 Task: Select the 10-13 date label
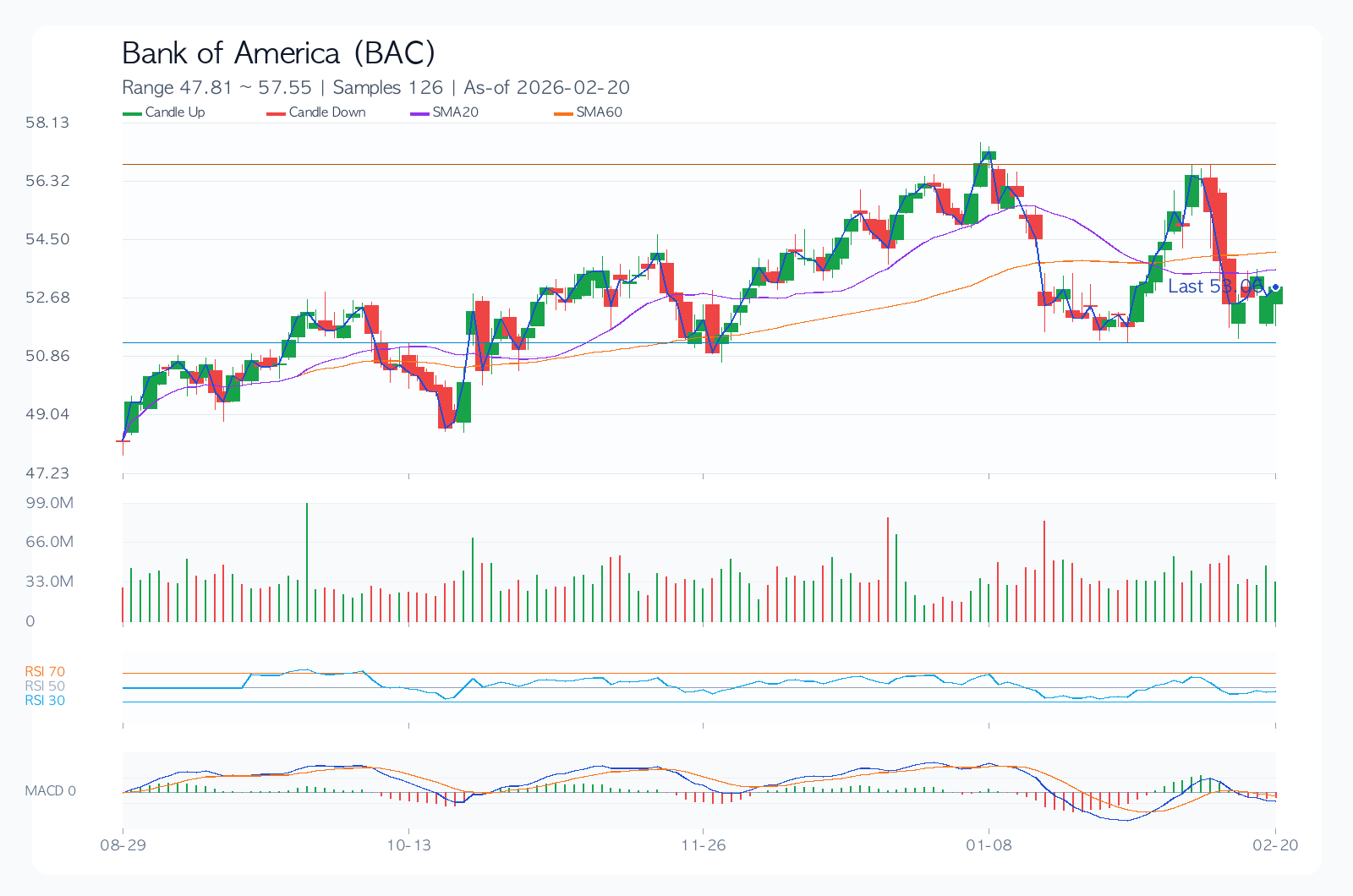[x=408, y=845]
